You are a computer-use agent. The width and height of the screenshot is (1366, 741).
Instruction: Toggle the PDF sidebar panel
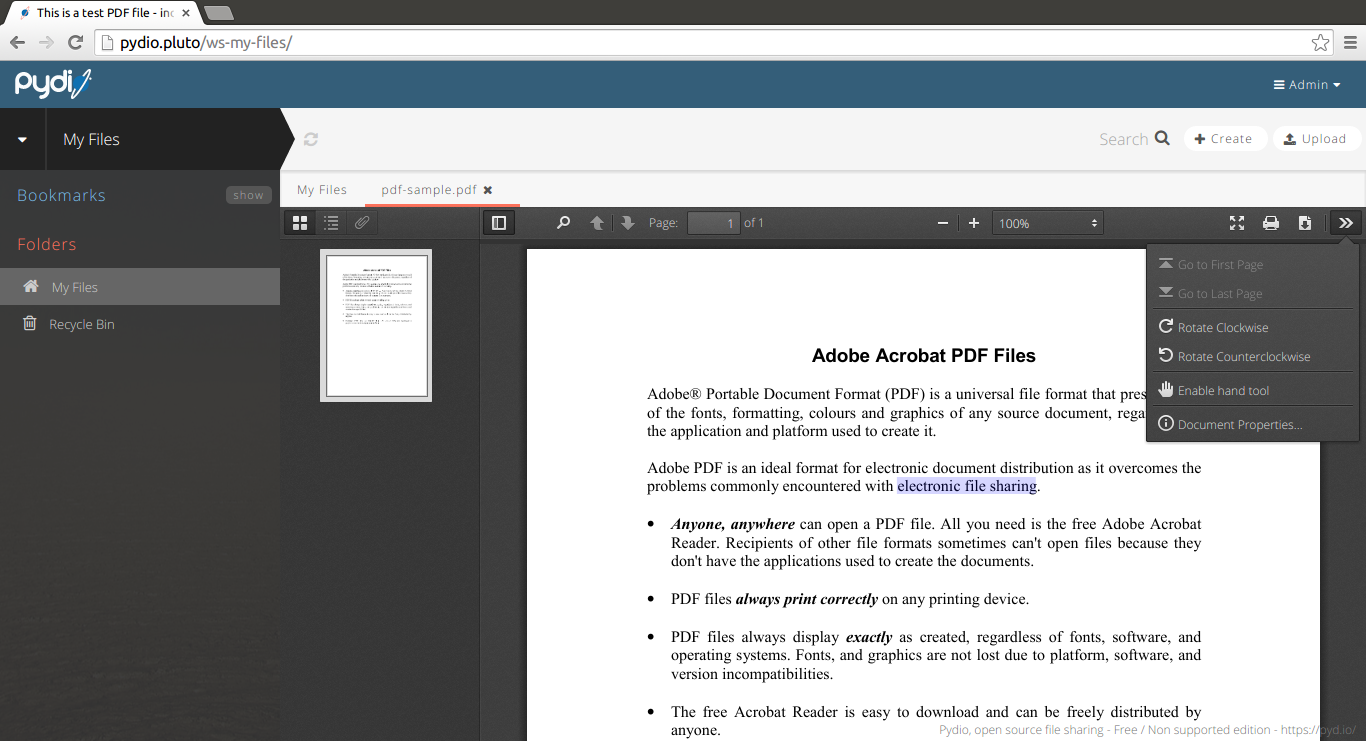(x=499, y=223)
